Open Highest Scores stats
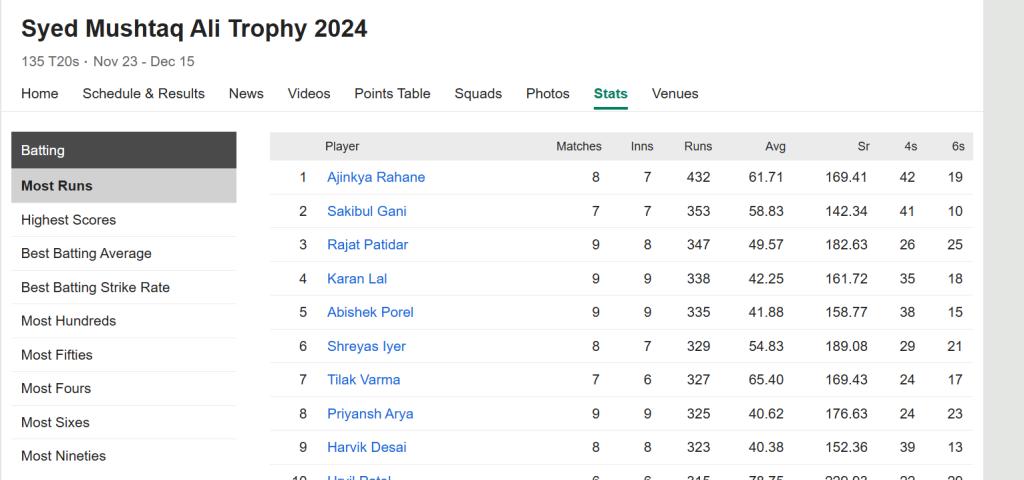1024x480 pixels. 123,220
